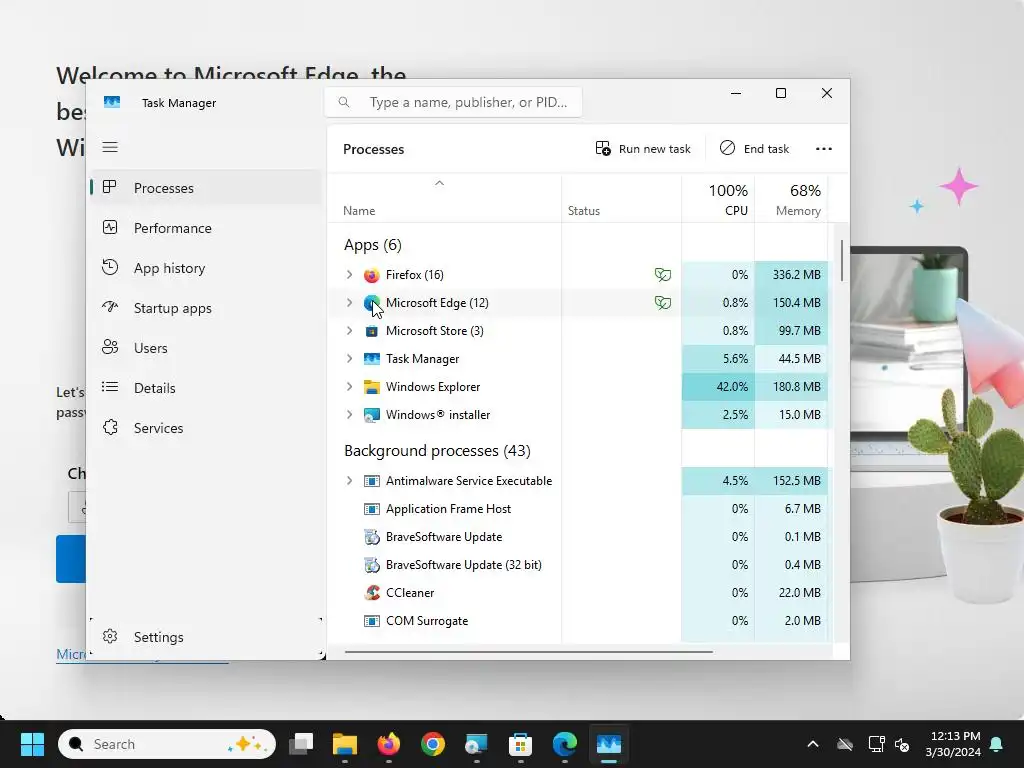Click the Microsoft Edge process icon

pos(372,303)
